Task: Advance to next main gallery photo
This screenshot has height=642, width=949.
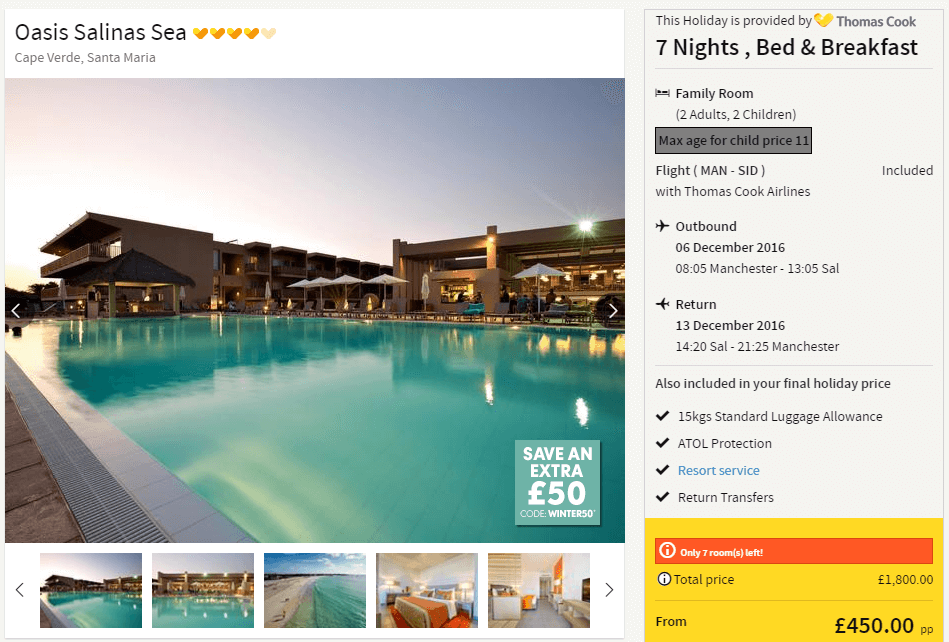Action: click(613, 311)
